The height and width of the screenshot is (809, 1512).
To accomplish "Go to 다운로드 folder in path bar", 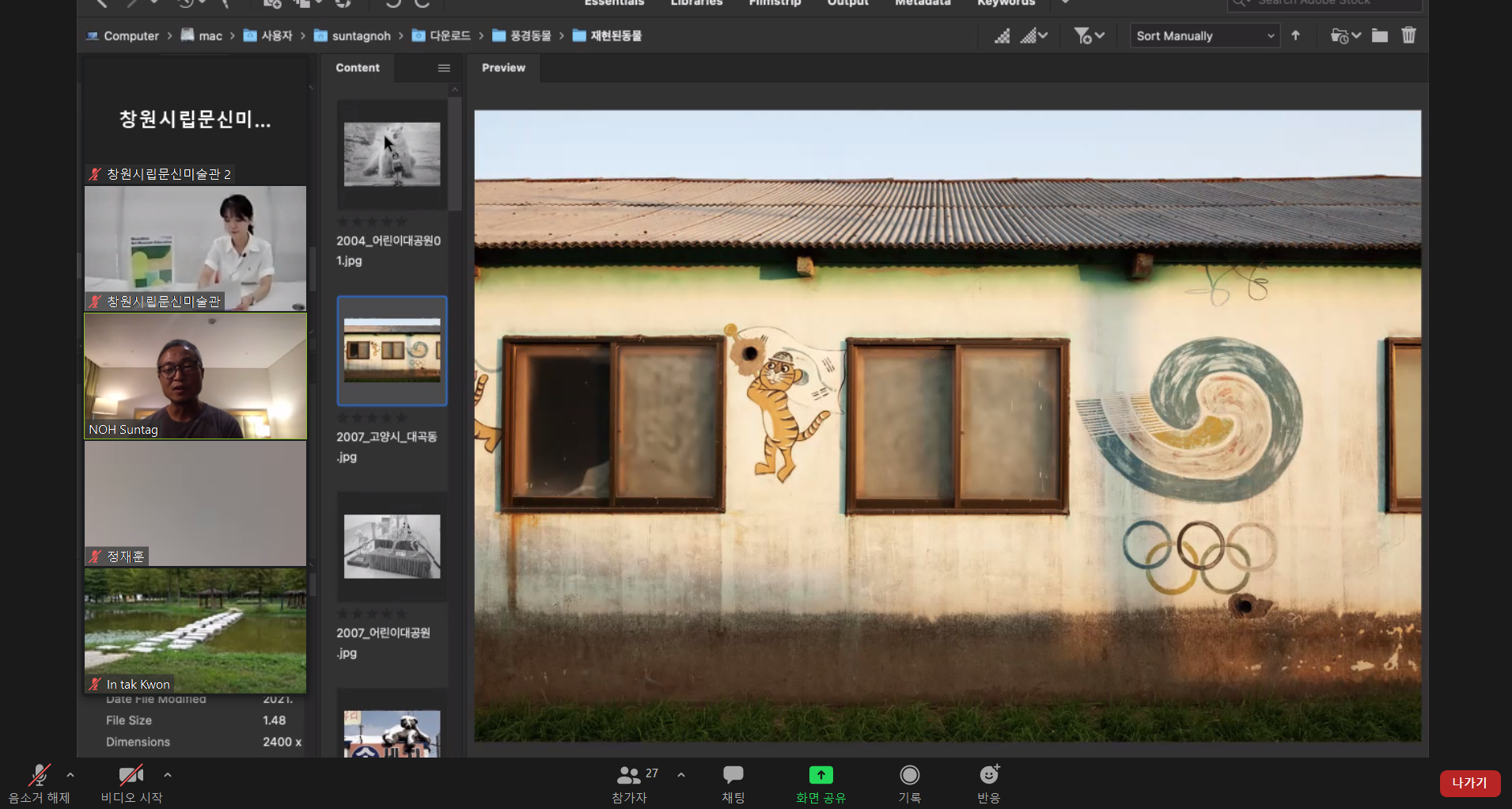I will 441,36.
